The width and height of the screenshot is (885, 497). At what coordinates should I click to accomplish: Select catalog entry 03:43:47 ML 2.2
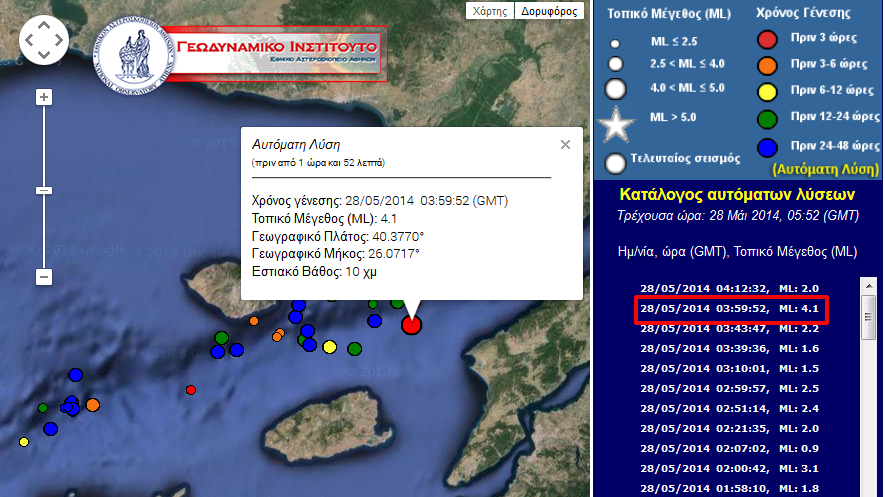(x=729, y=328)
